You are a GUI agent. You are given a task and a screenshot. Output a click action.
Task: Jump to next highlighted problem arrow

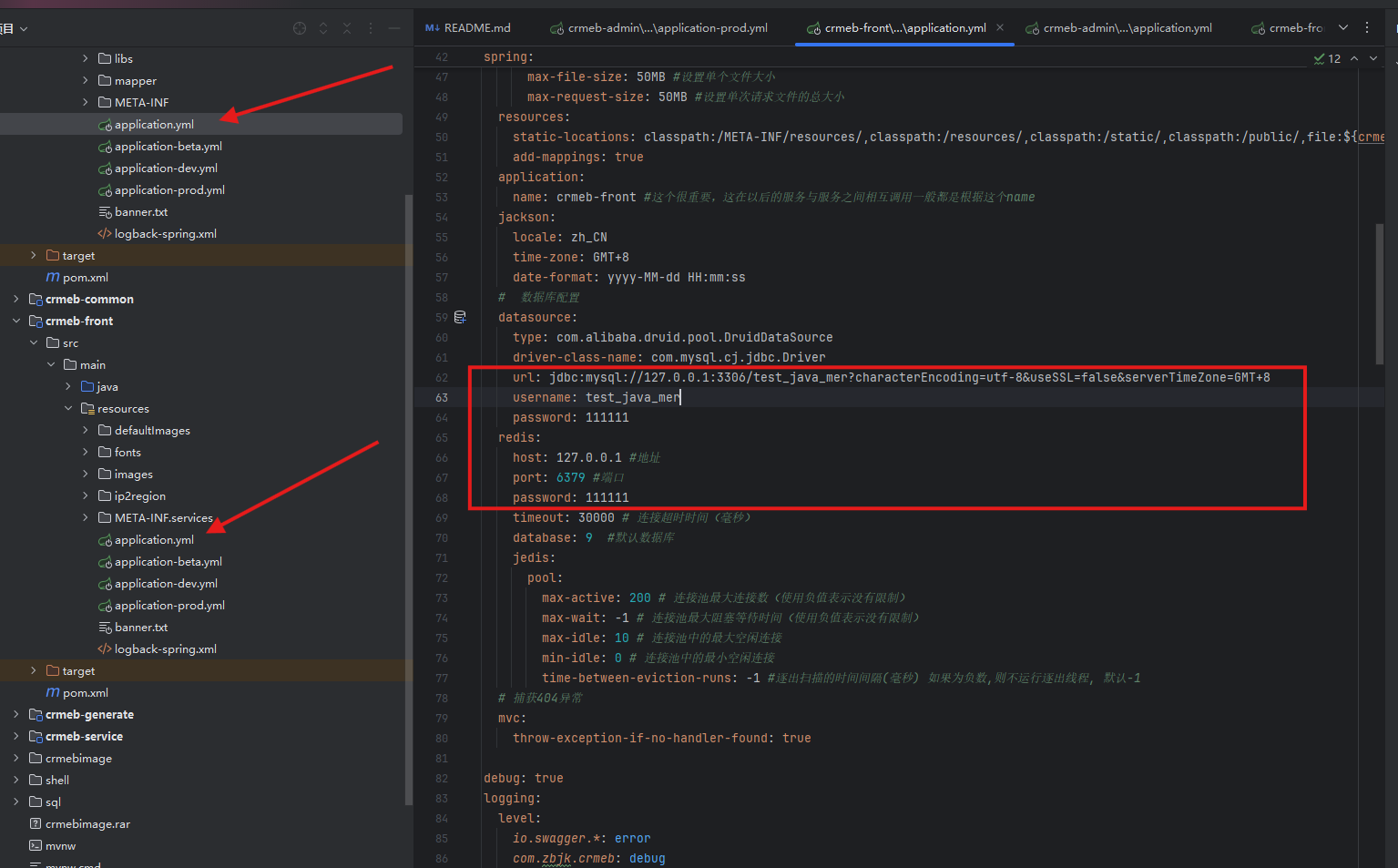tap(1373, 58)
